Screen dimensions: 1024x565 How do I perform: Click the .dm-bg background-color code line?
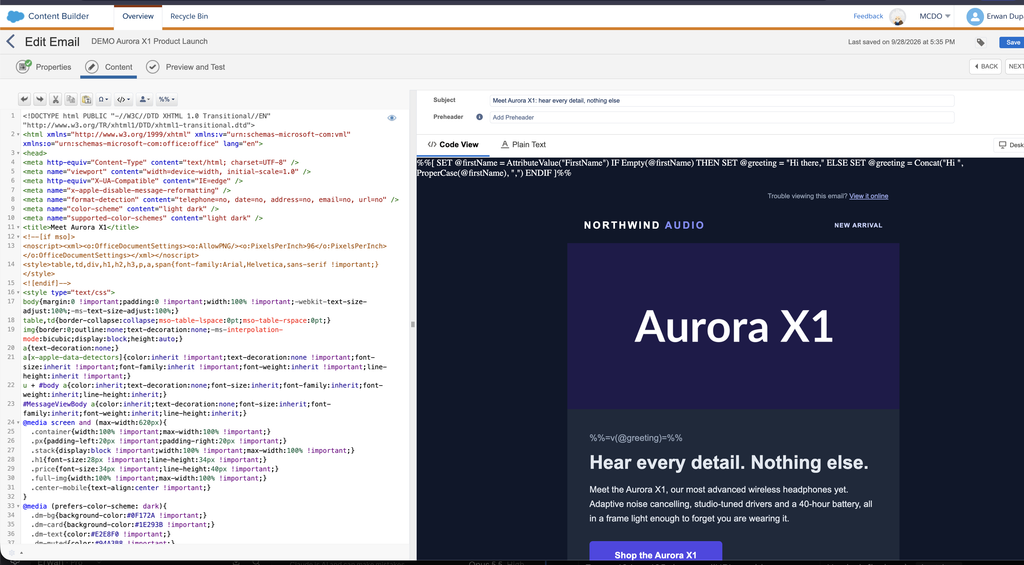pyautogui.click(x=118, y=515)
